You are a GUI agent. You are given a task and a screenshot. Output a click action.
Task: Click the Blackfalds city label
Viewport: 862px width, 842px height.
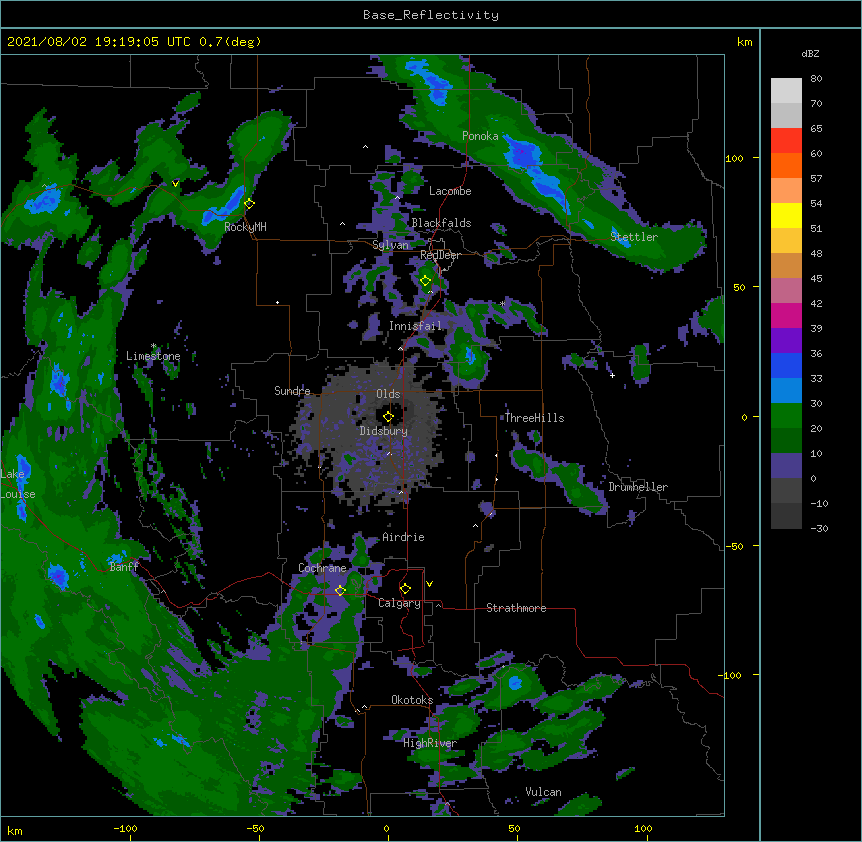tap(441, 223)
